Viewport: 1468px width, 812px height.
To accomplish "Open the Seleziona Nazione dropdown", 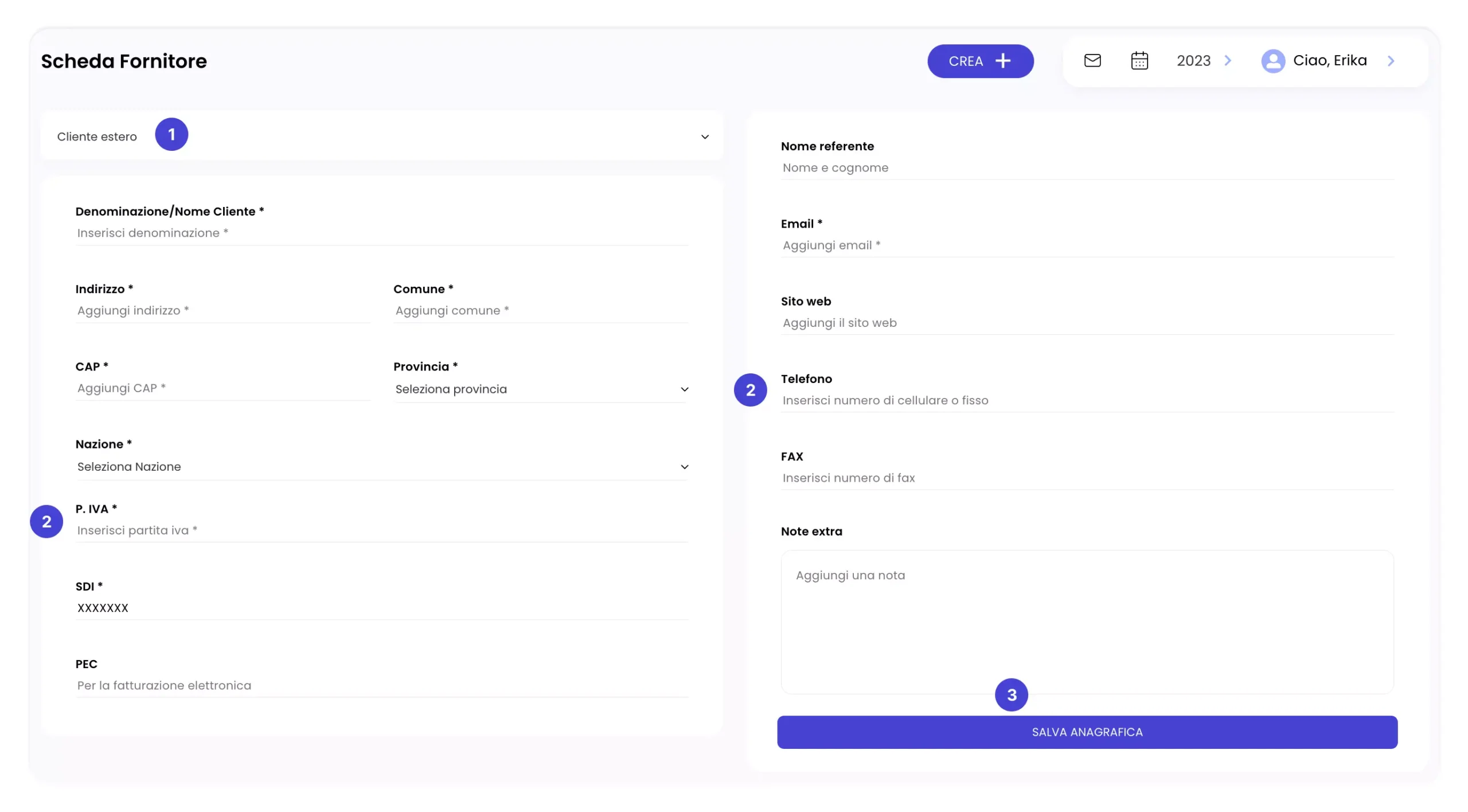I will coord(382,466).
